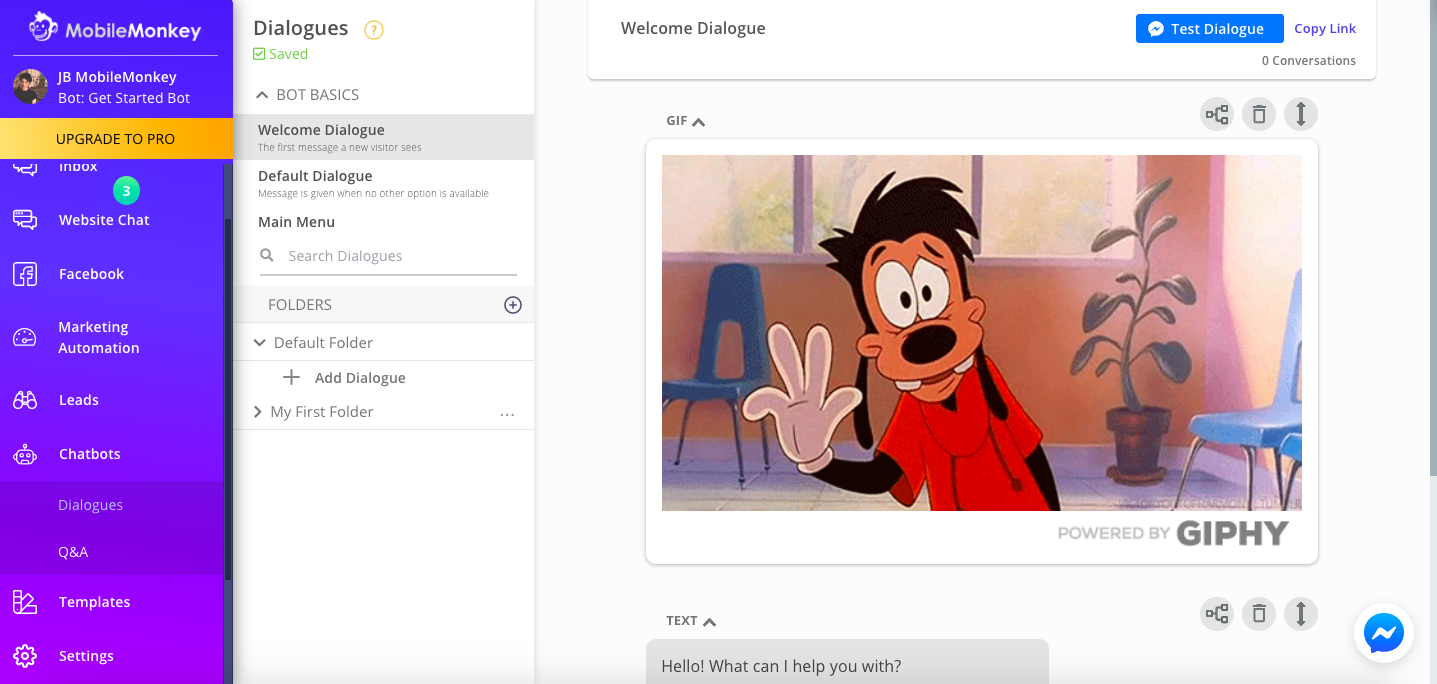Delete the TEXT widget with trash icon
The width and height of the screenshot is (1437, 684).
coord(1259,614)
